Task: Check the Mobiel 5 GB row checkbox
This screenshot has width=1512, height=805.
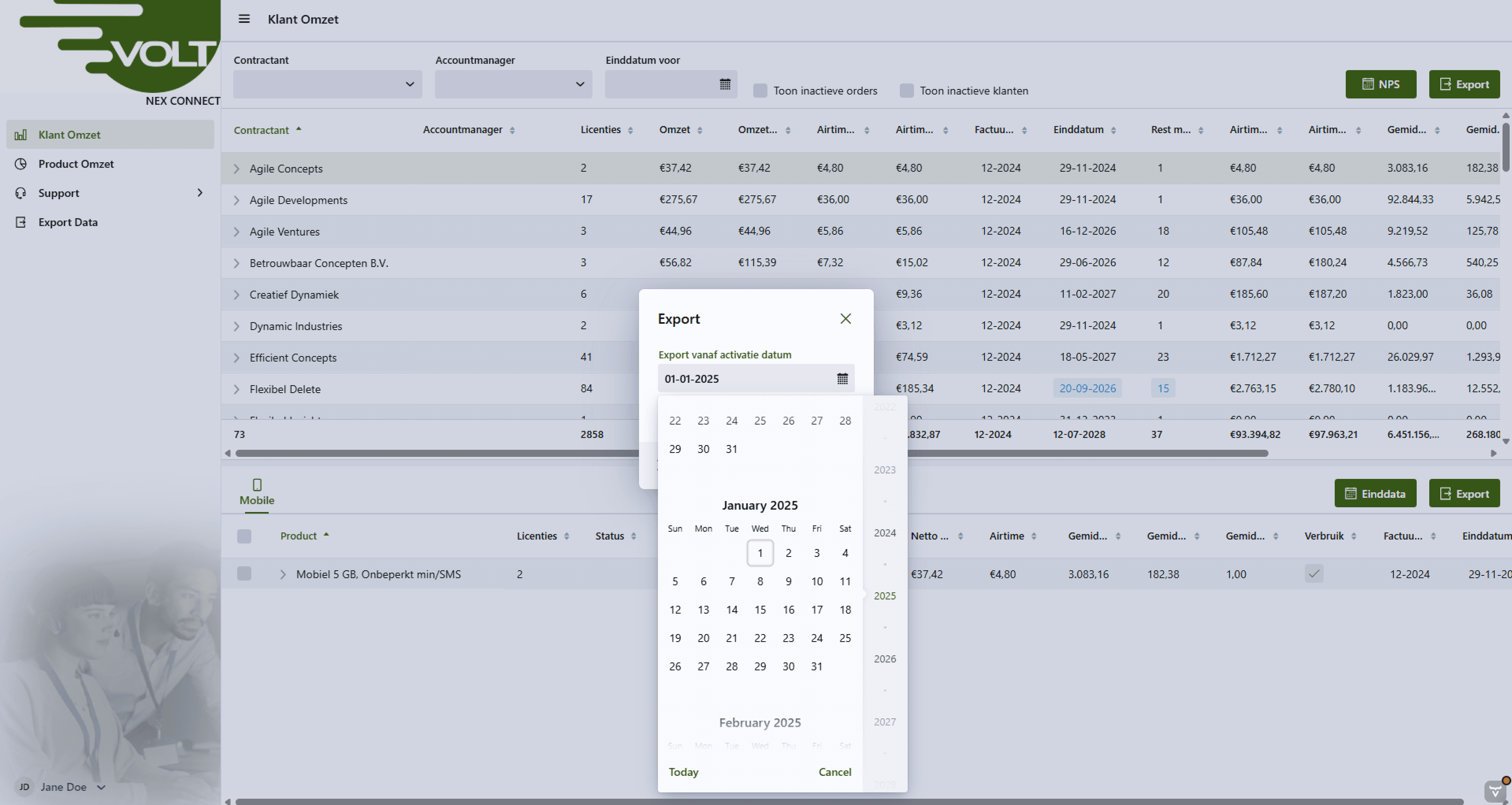Action: (244, 574)
